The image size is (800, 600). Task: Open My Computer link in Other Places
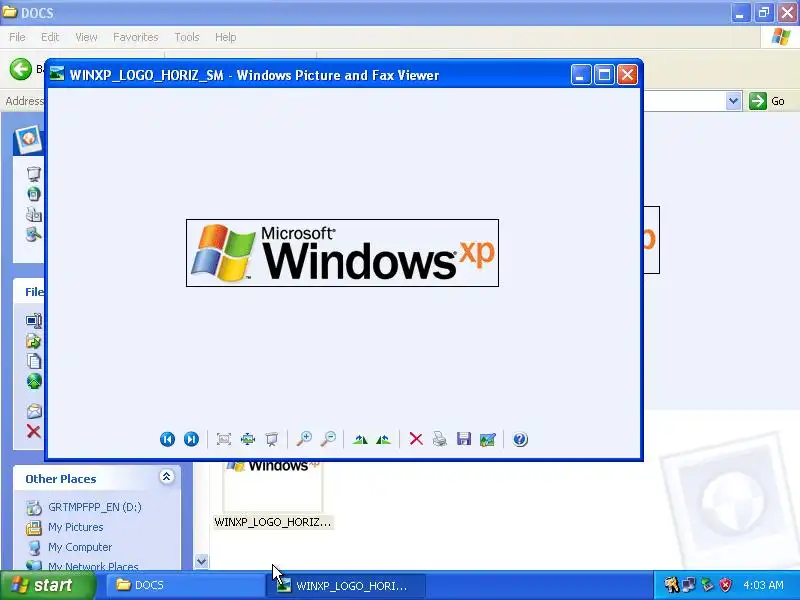tap(80, 547)
